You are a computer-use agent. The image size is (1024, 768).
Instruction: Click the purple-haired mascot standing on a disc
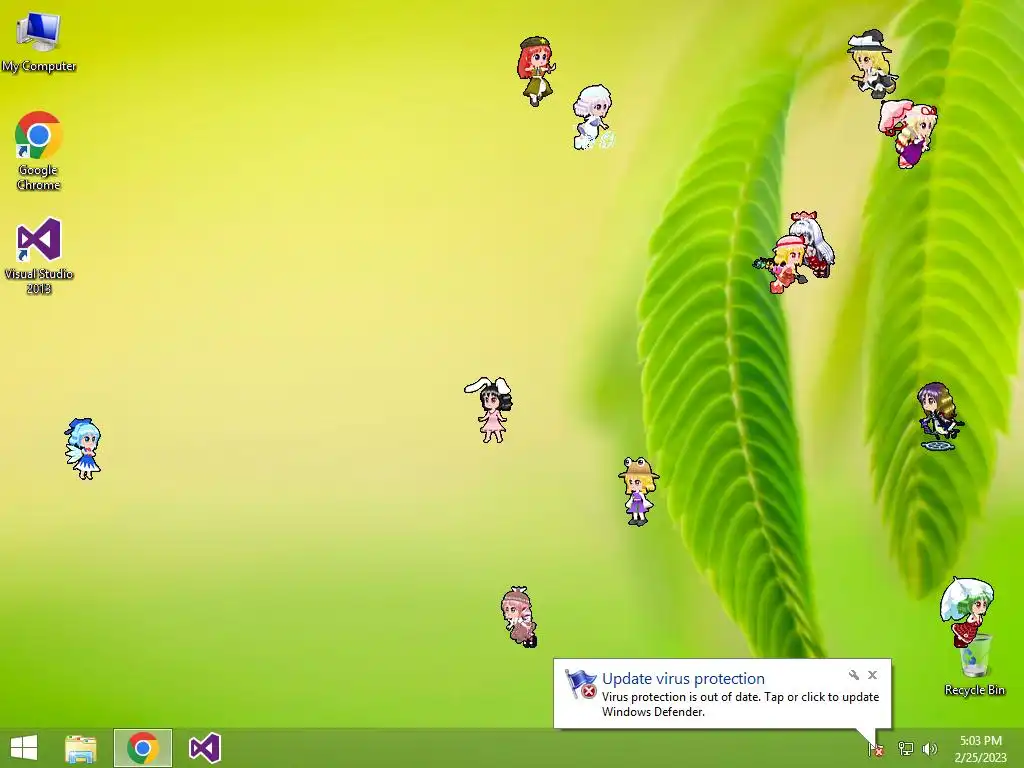(x=939, y=417)
